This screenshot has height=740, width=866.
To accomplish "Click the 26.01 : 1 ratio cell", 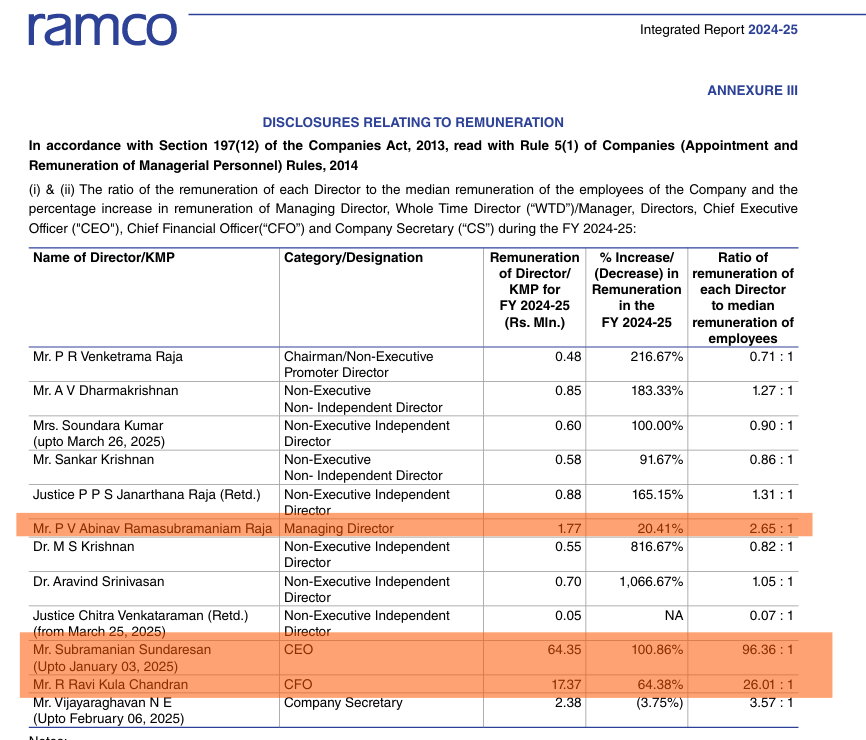I will point(768,685).
